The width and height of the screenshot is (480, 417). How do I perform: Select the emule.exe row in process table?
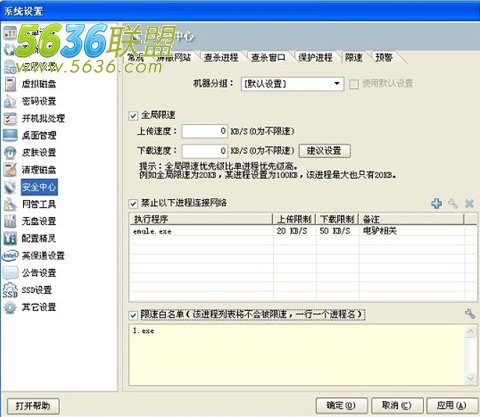point(303,231)
